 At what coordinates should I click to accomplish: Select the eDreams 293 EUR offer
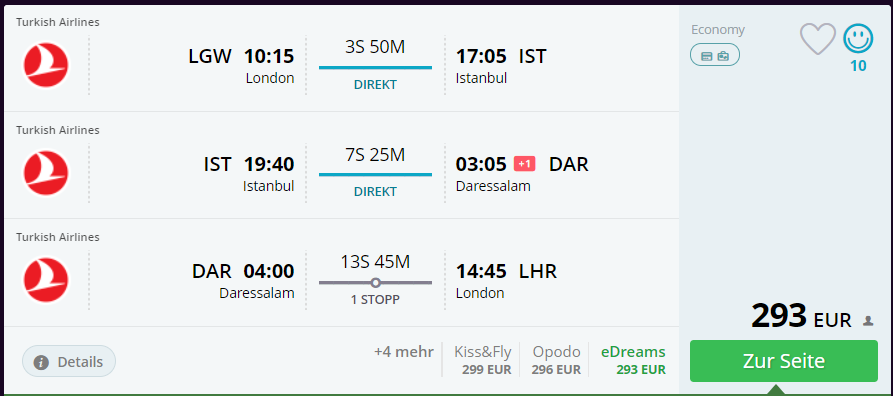coord(633,360)
